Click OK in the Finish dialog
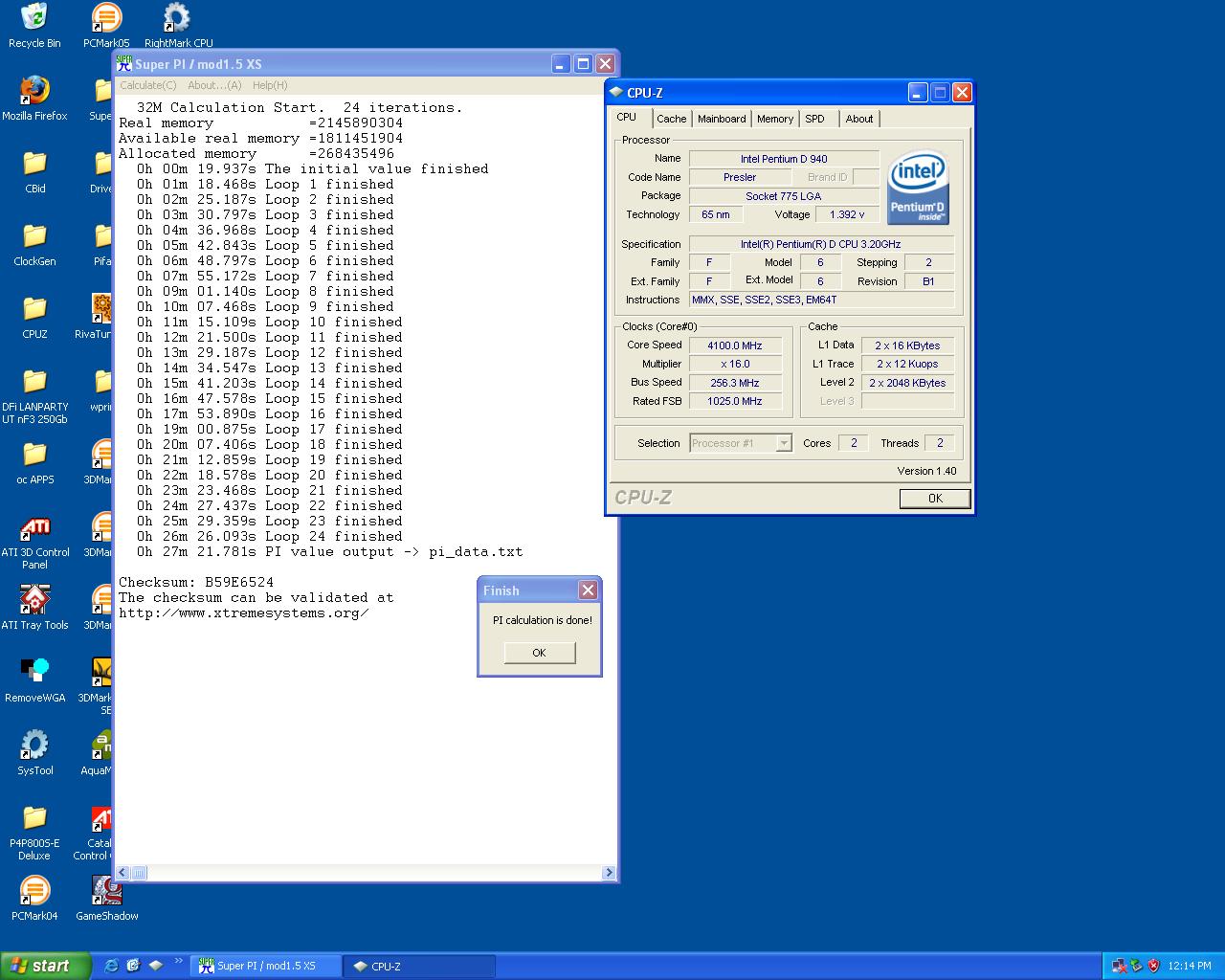Screen dimensions: 1225x980 539,653
